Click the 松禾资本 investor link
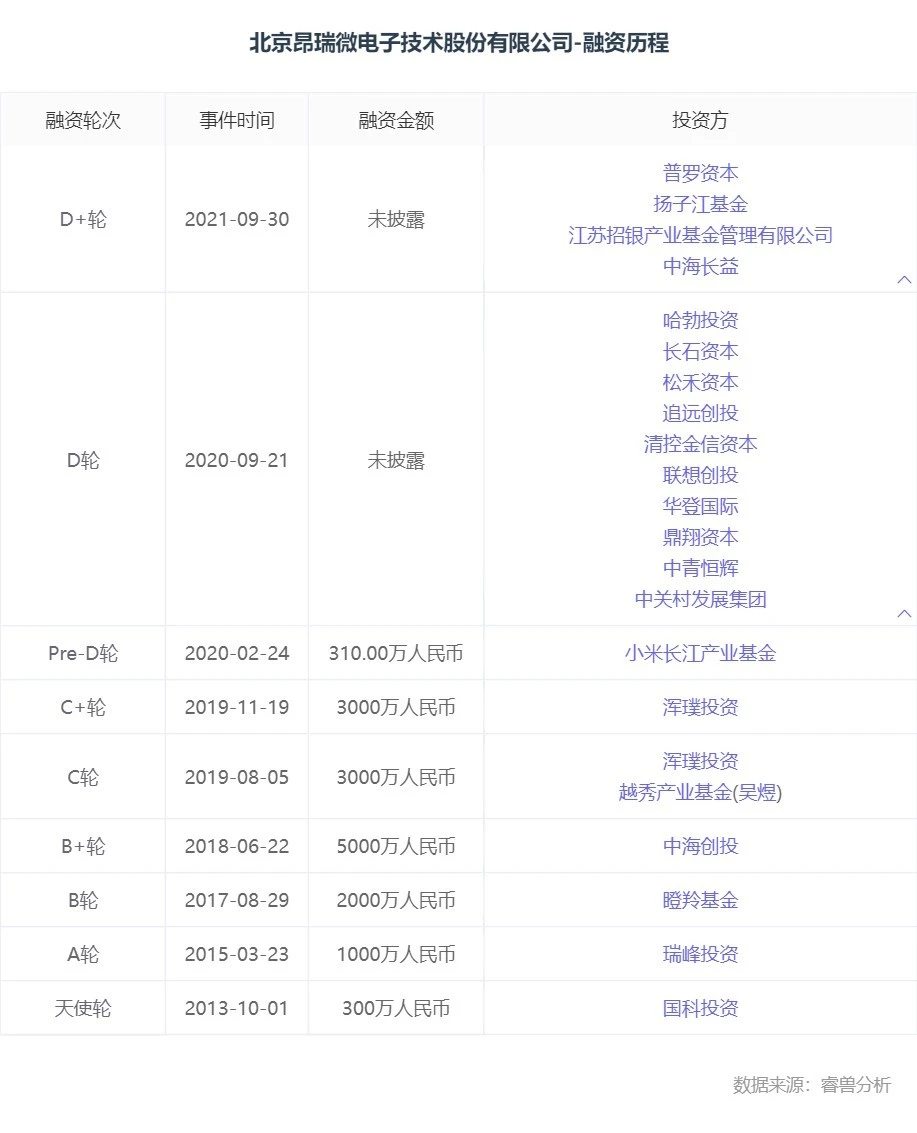The image size is (917, 1133). [700, 382]
